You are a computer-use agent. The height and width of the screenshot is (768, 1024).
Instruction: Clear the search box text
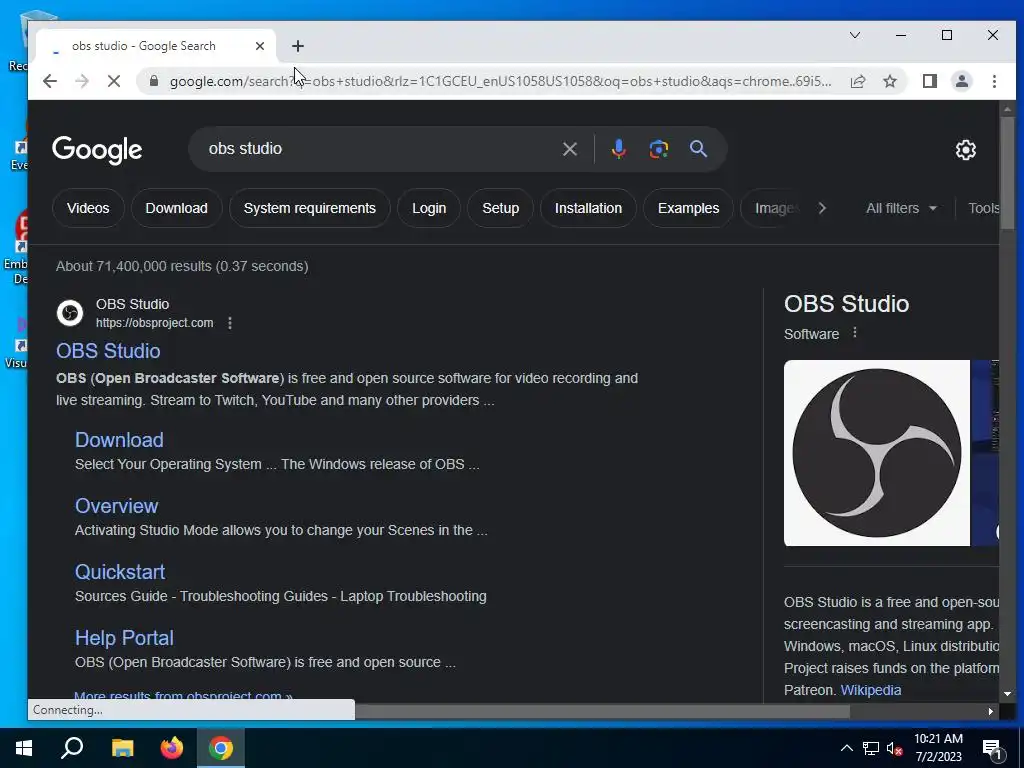[x=569, y=149]
